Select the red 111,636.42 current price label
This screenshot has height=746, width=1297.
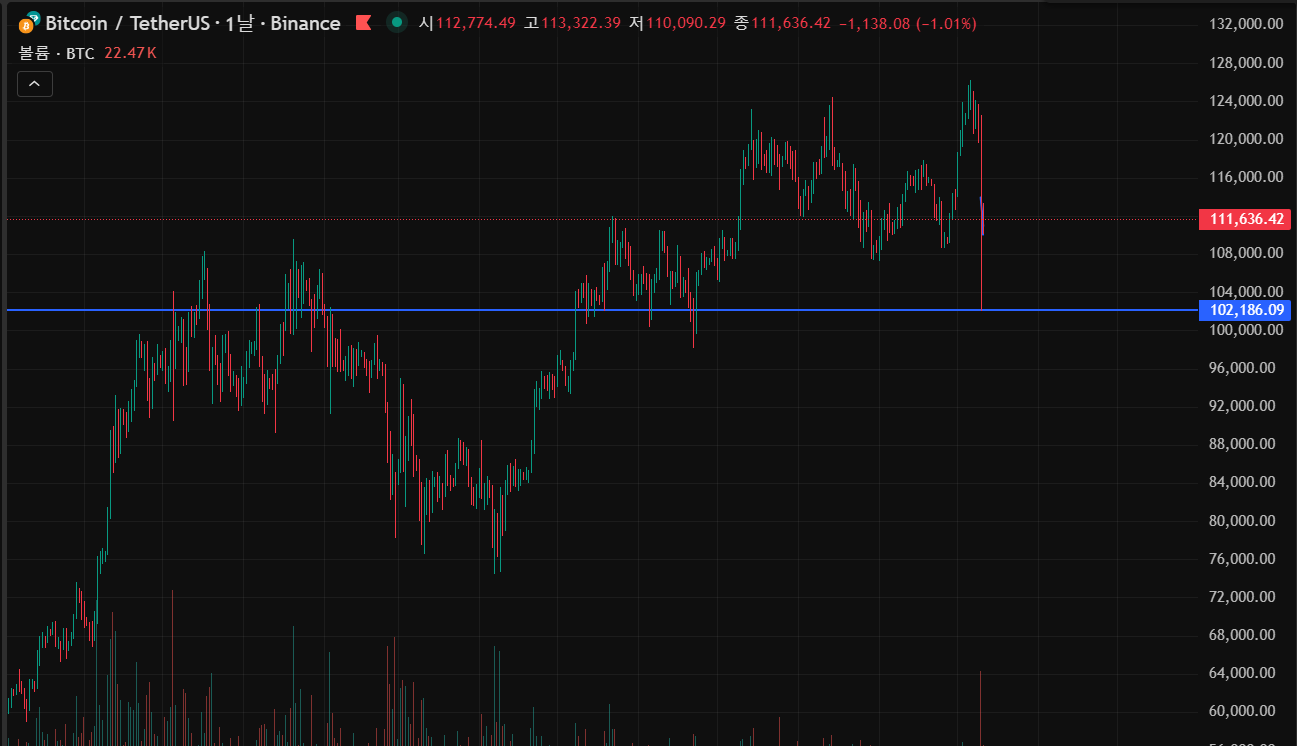[1245, 219]
